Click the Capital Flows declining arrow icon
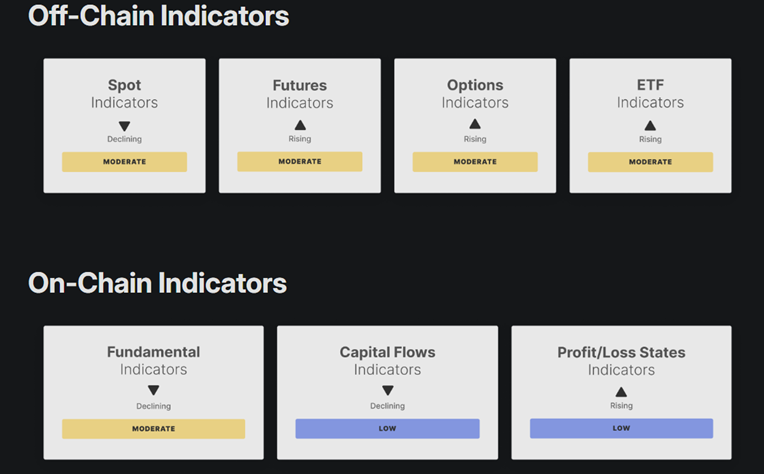 pos(387,391)
